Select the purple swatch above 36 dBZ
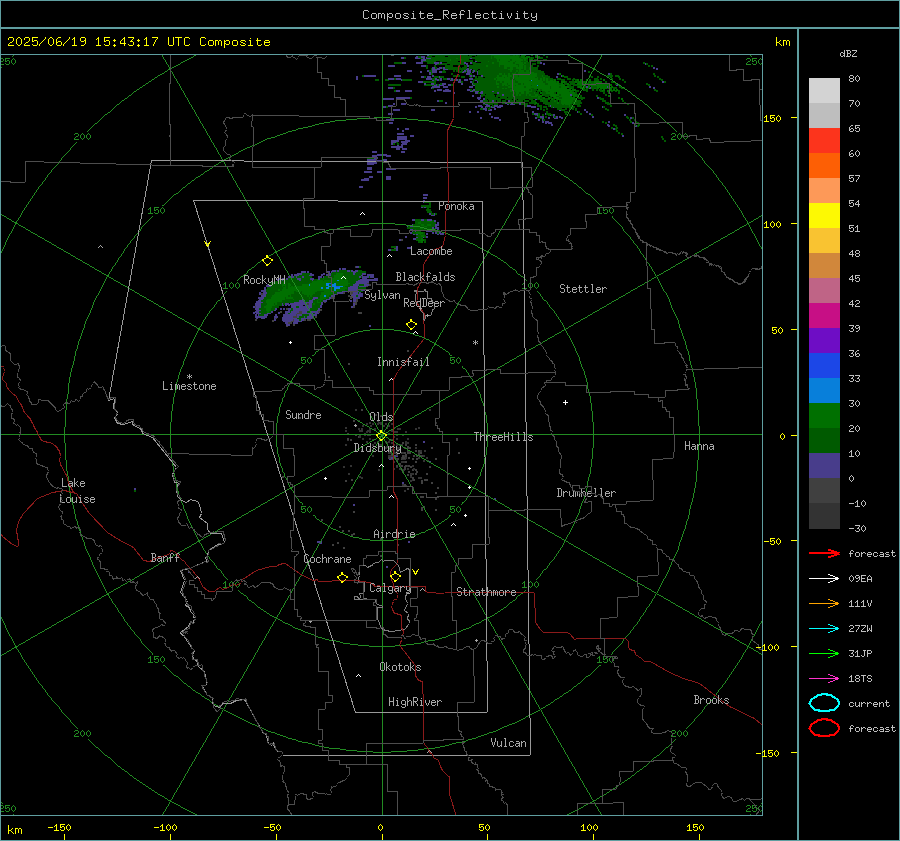The height and width of the screenshot is (841, 900). 824,340
